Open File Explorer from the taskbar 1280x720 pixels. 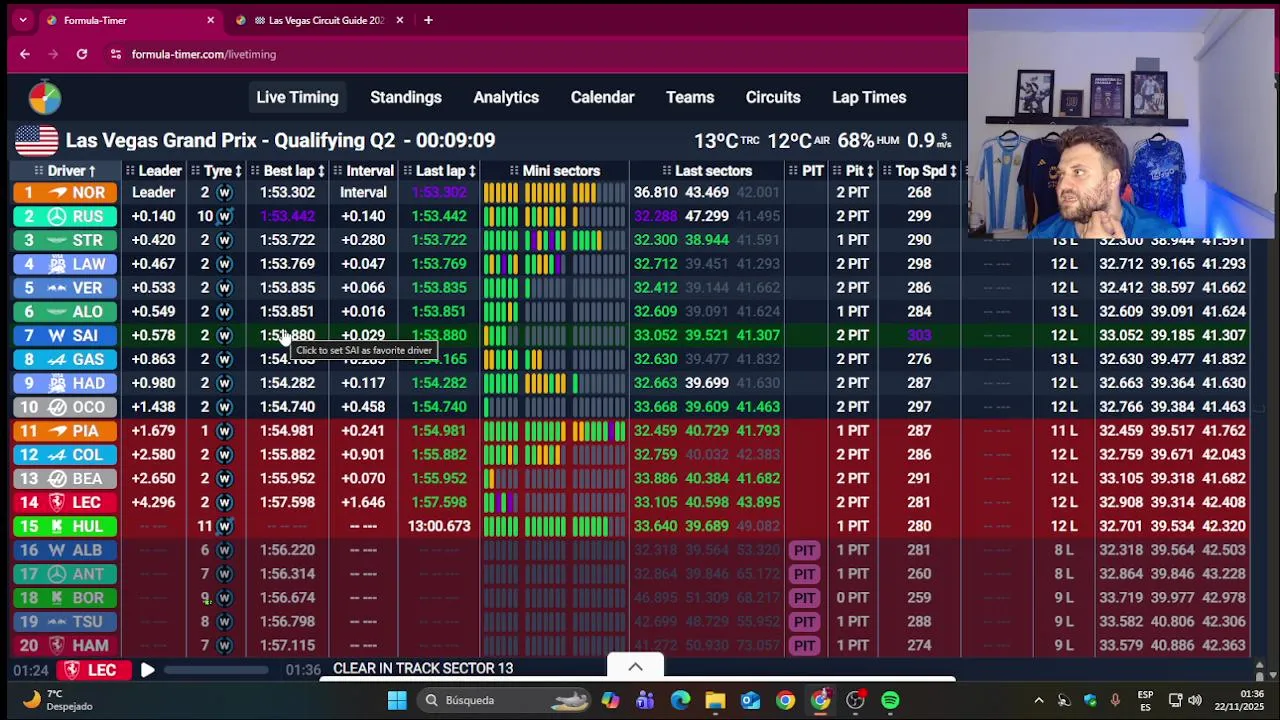click(715, 700)
